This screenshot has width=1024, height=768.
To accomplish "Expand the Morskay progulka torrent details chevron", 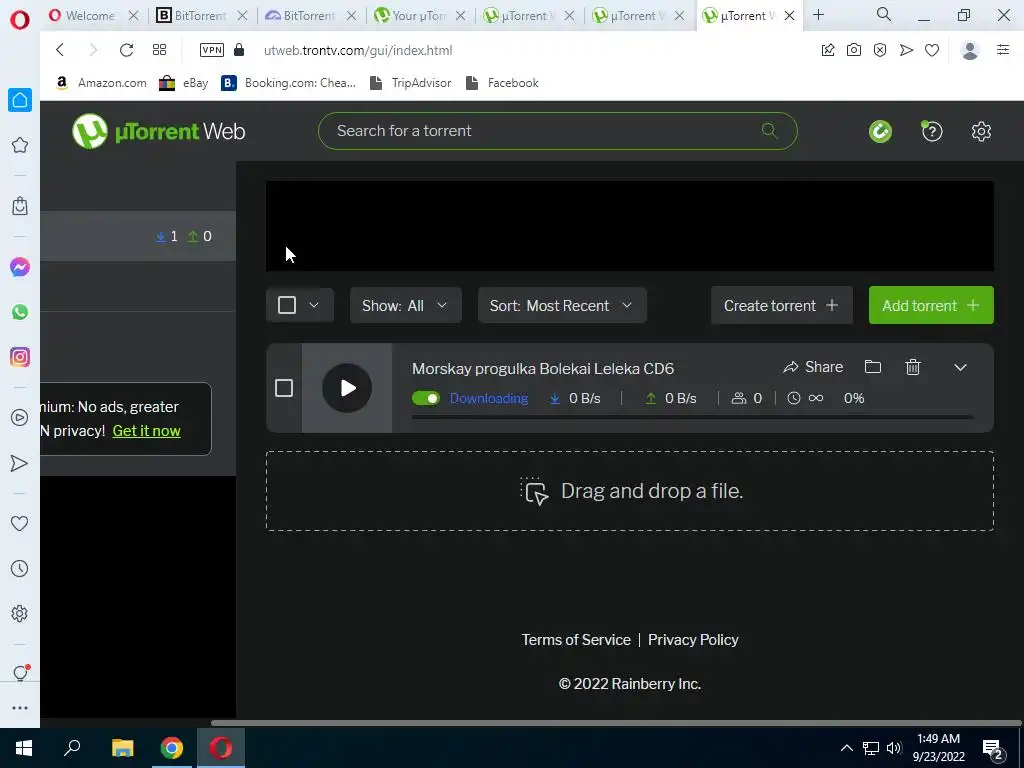I will tap(960, 367).
